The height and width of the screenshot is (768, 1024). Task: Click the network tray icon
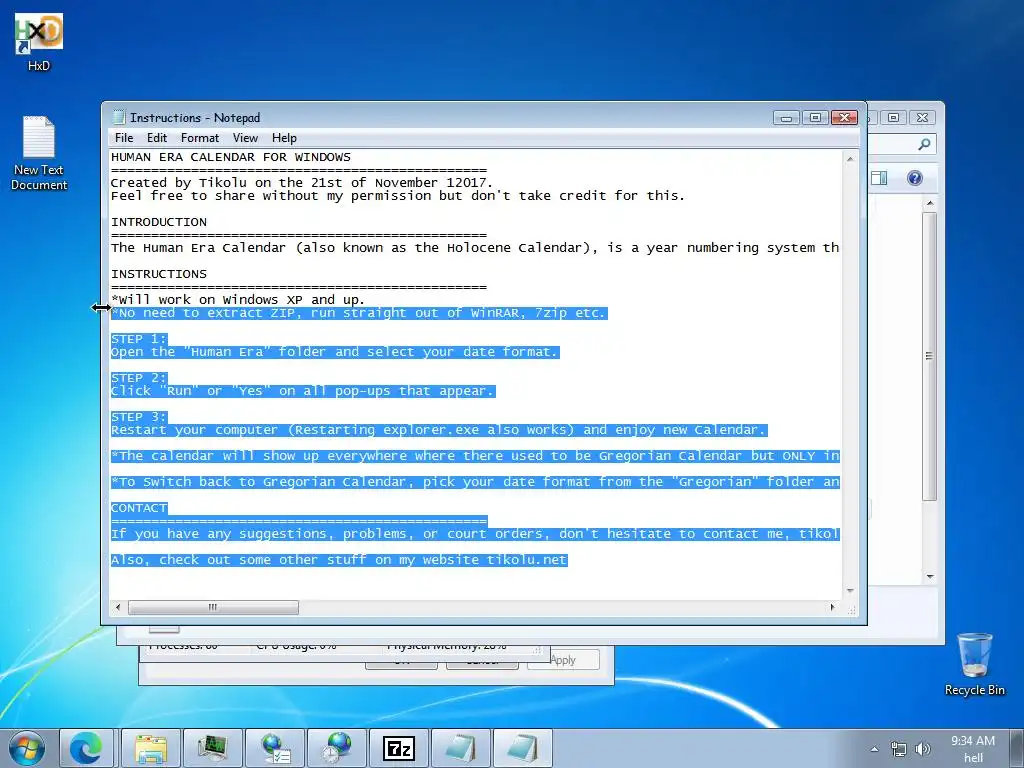pos(899,749)
